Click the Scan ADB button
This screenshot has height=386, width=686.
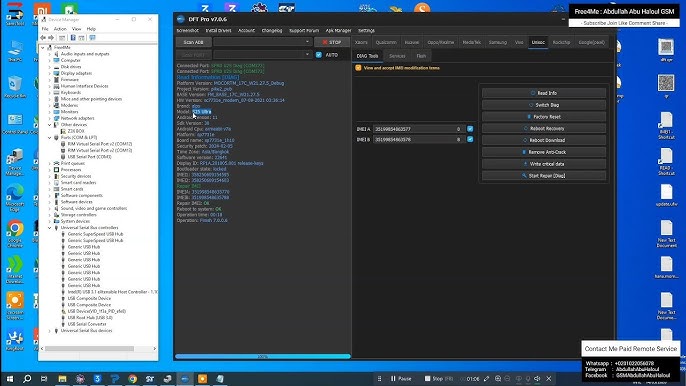pyautogui.click(x=193, y=42)
